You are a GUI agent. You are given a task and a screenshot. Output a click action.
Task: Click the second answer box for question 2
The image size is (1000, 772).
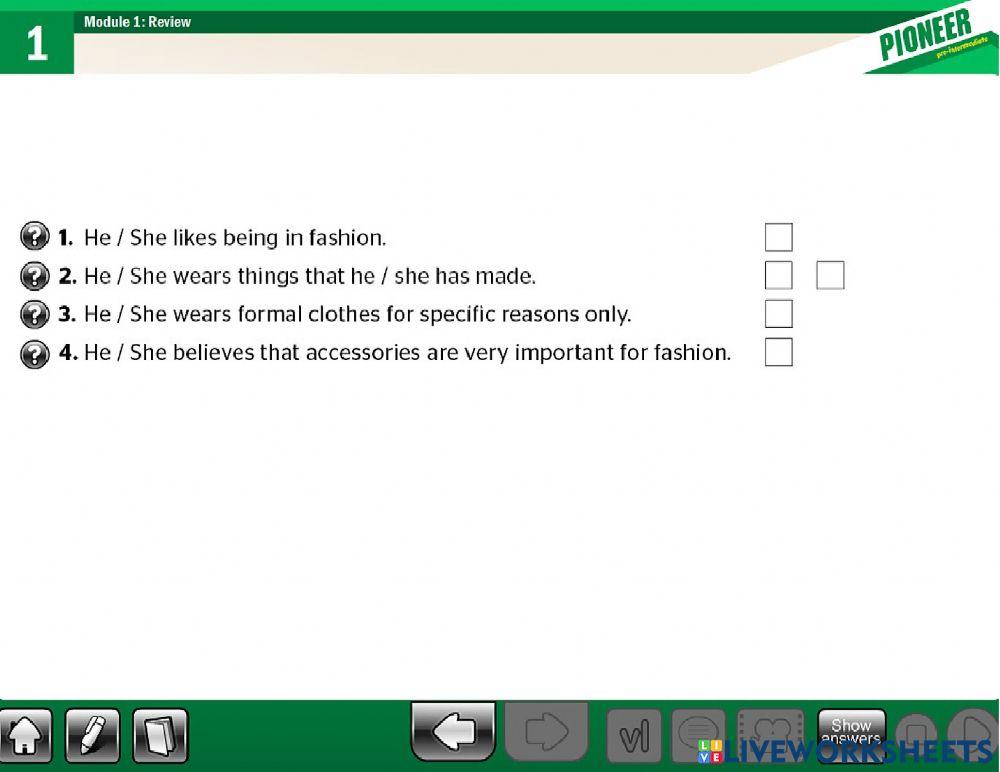(830, 275)
